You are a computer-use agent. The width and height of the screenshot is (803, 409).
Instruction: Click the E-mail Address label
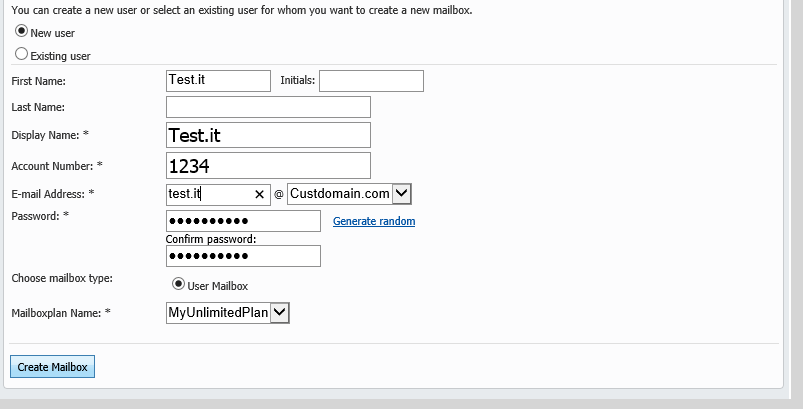[53, 194]
